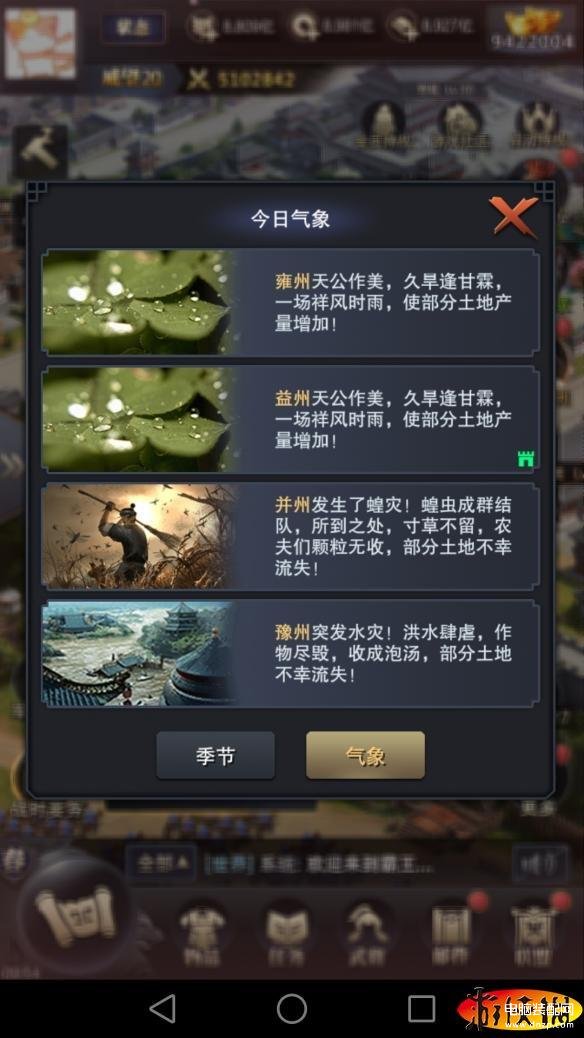Open the banner icon at far right of bottom bar
Screen dimensions: 584x1038
click(x=535, y=933)
